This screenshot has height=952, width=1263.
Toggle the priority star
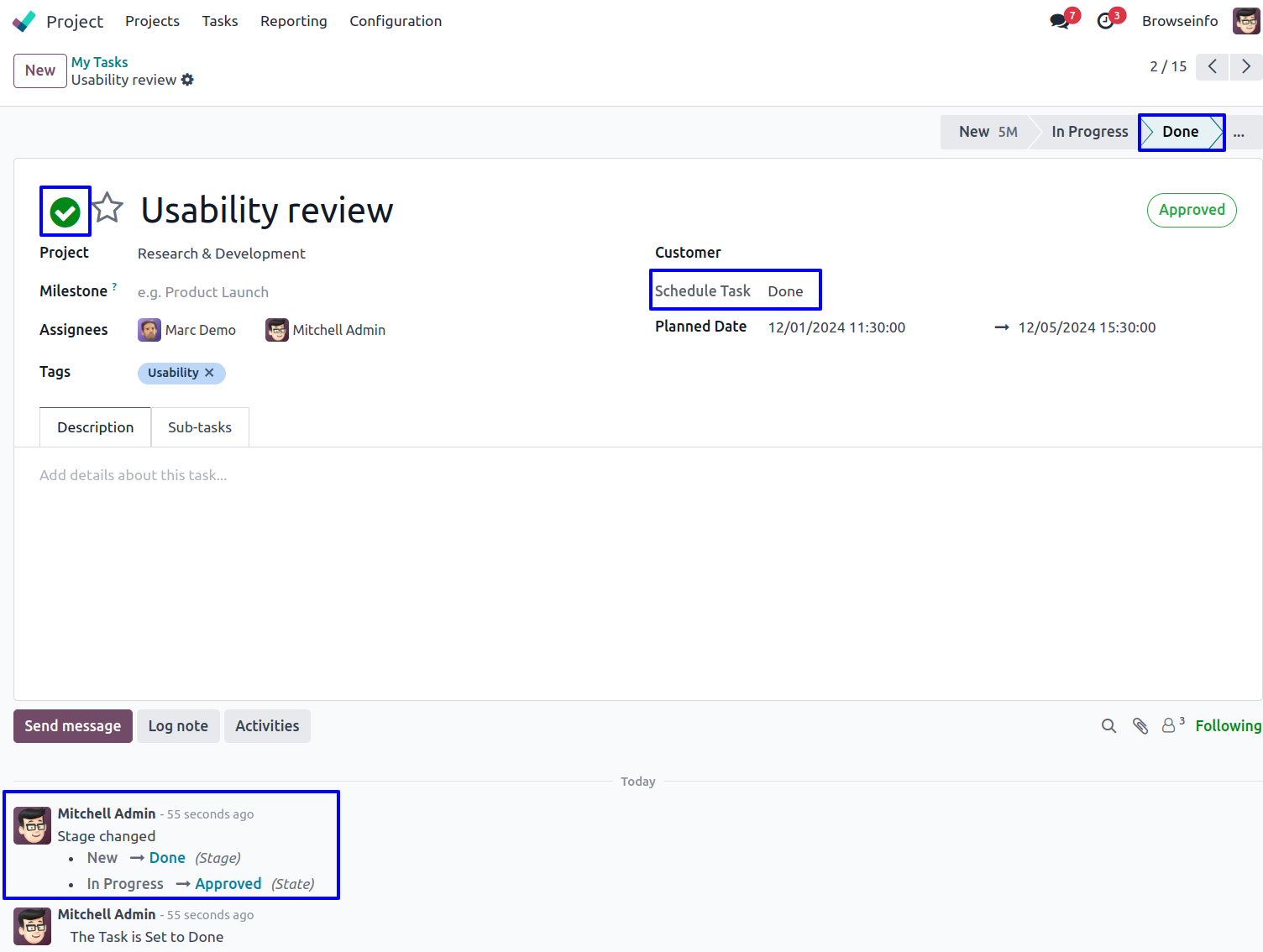(107, 208)
